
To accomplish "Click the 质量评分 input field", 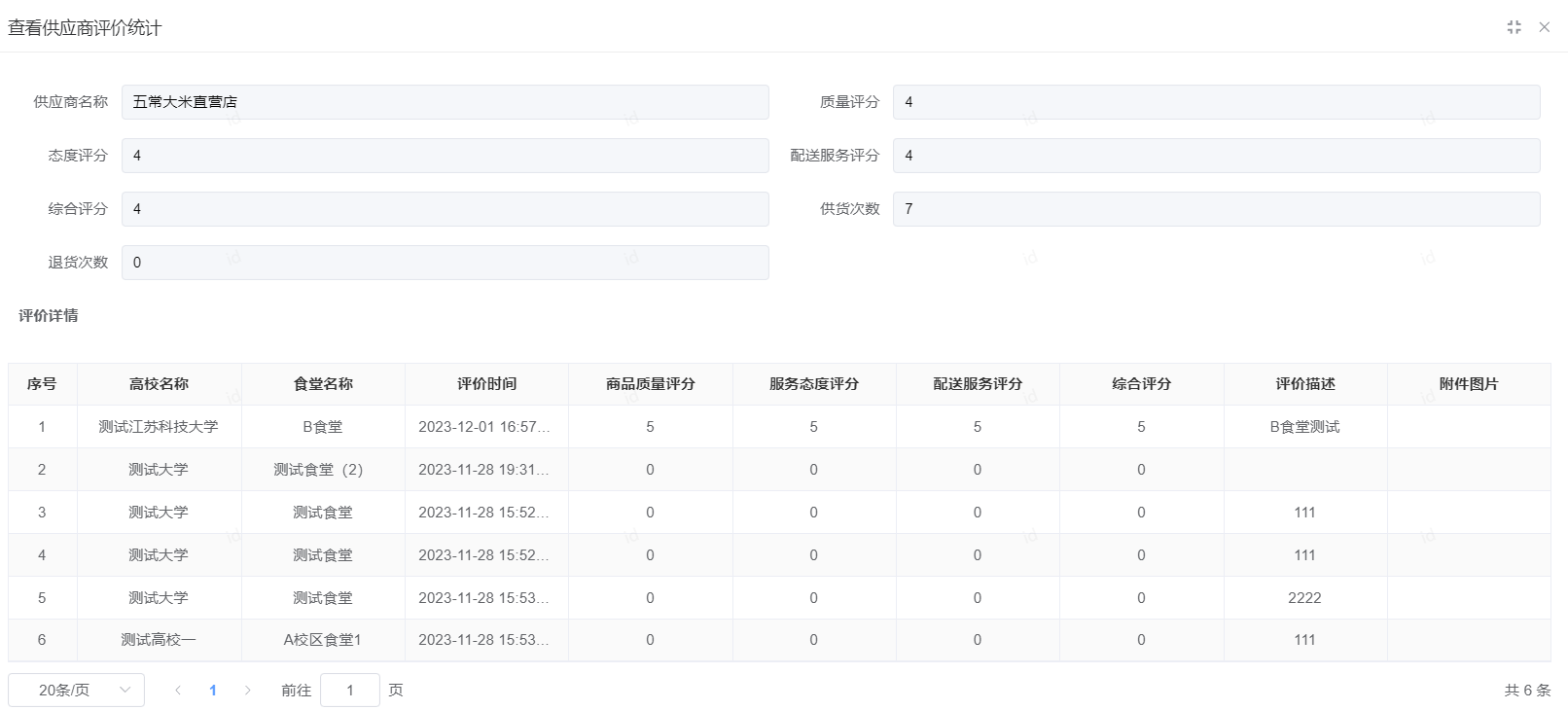I will point(1216,102).
